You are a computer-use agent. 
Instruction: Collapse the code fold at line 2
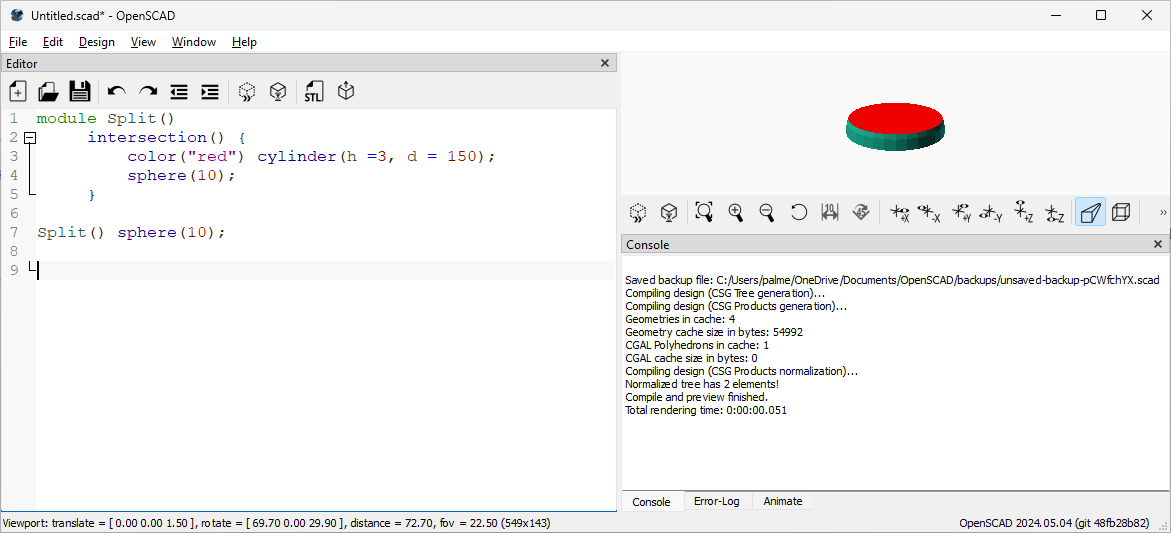coord(30,138)
